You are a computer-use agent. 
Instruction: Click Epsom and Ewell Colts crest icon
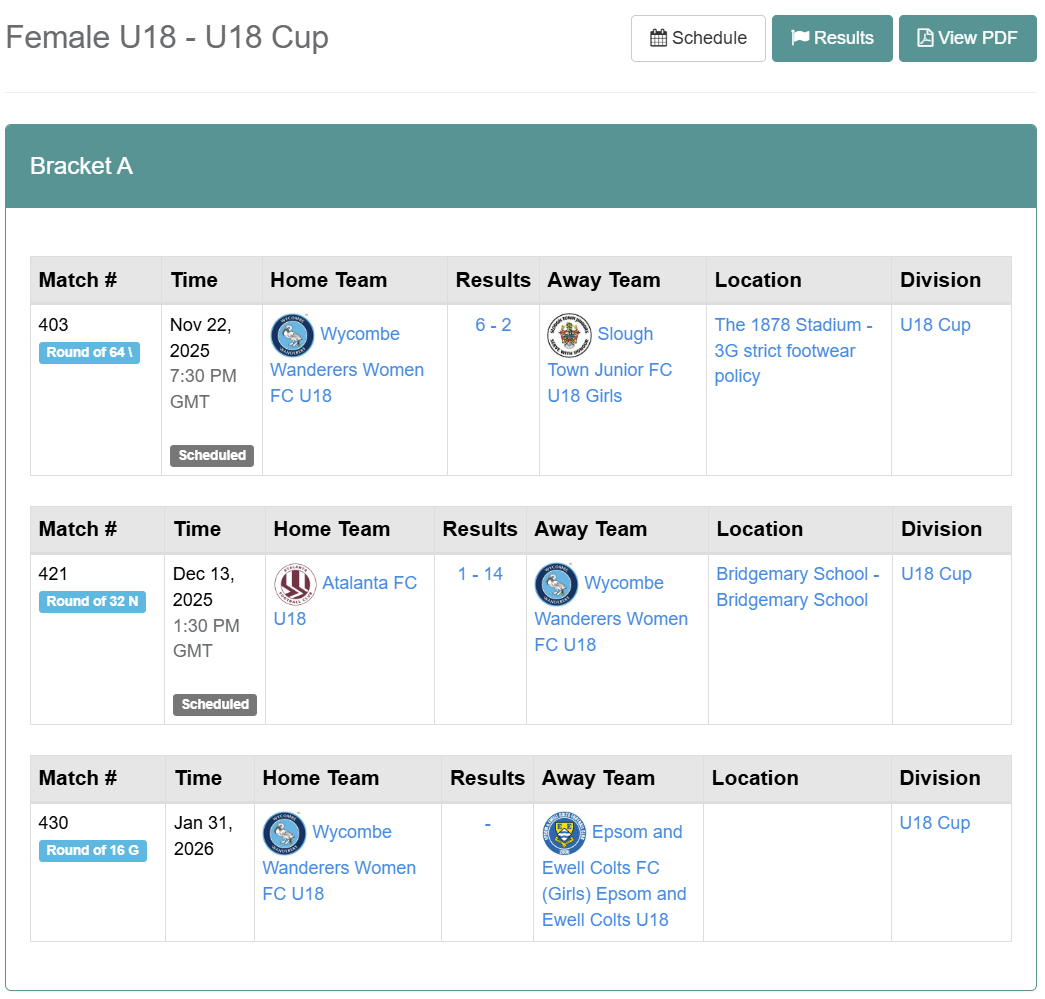coord(564,833)
